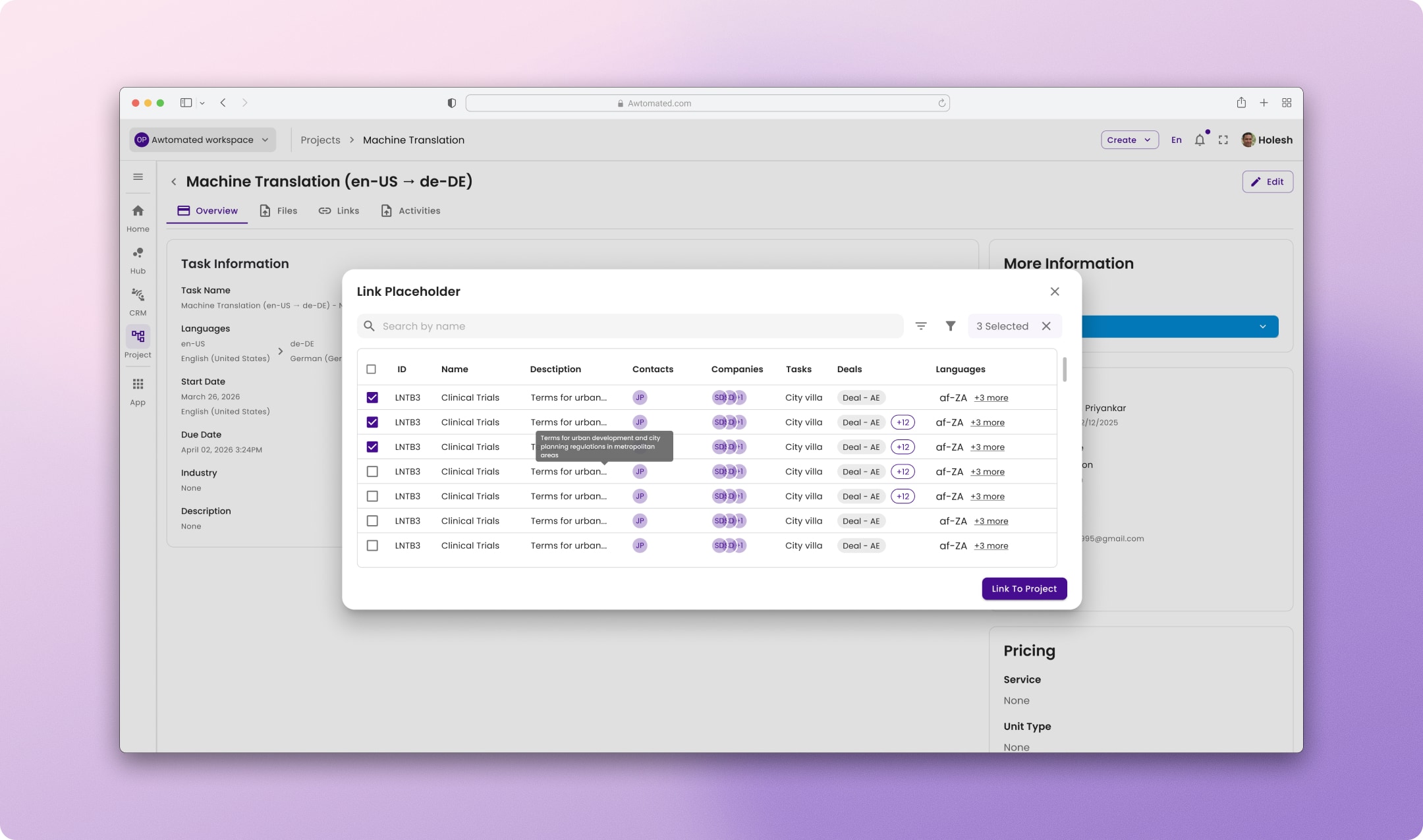This screenshot has height=840, width=1423.
Task: Switch to the Files tab
Action: pyautogui.click(x=279, y=211)
